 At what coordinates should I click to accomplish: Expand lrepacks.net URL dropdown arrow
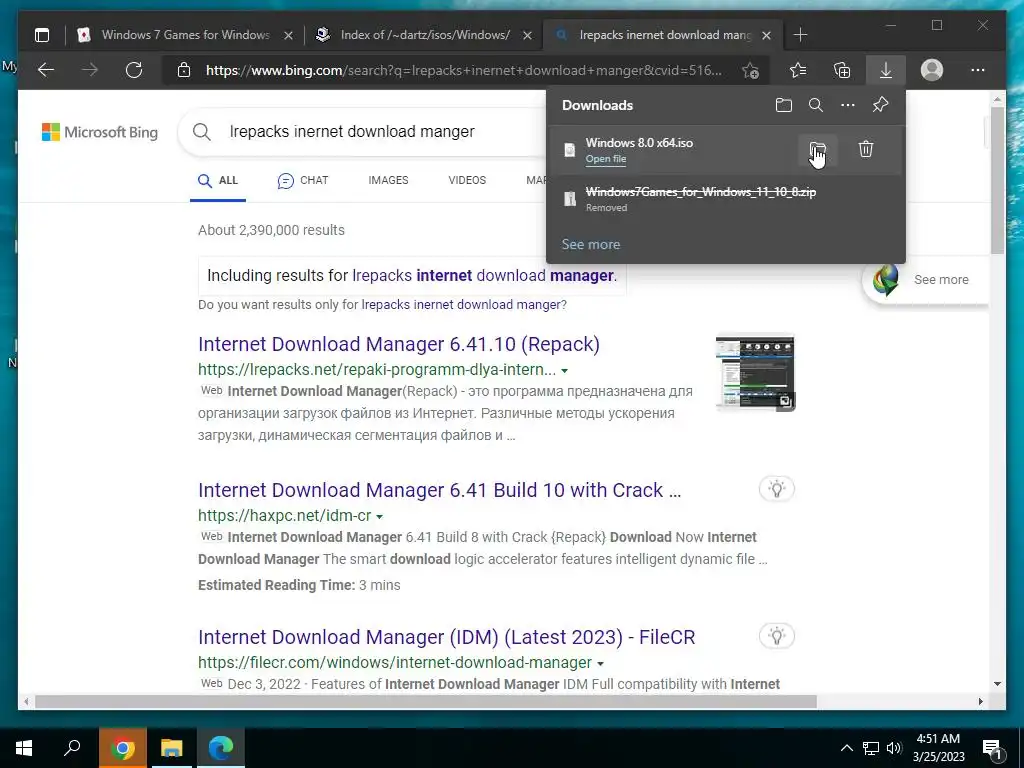pyautogui.click(x=564, y=370)
